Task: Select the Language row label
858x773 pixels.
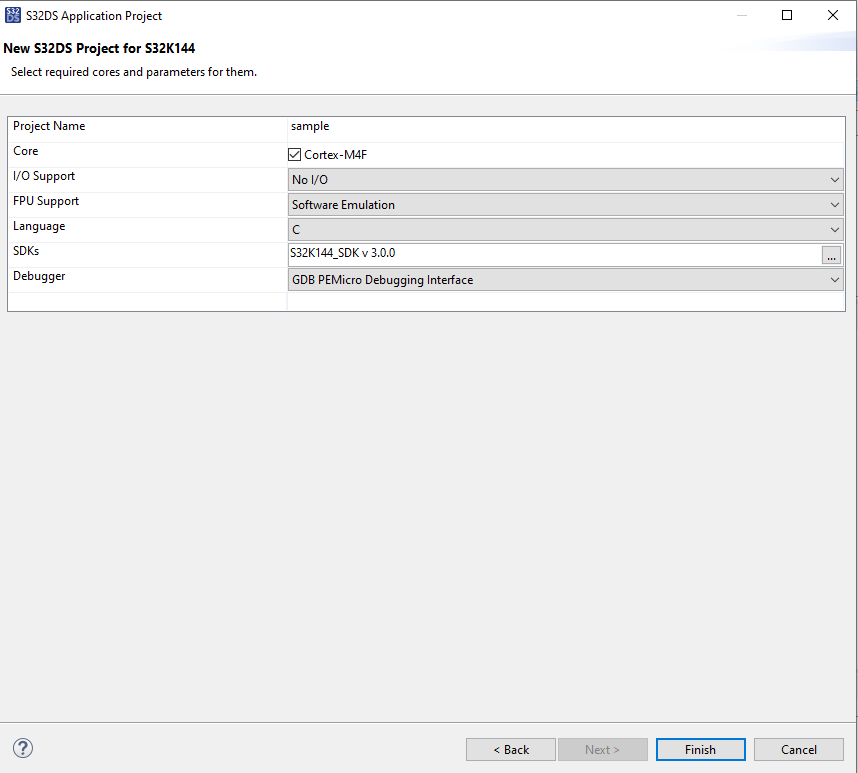Action: coord(39,226)
